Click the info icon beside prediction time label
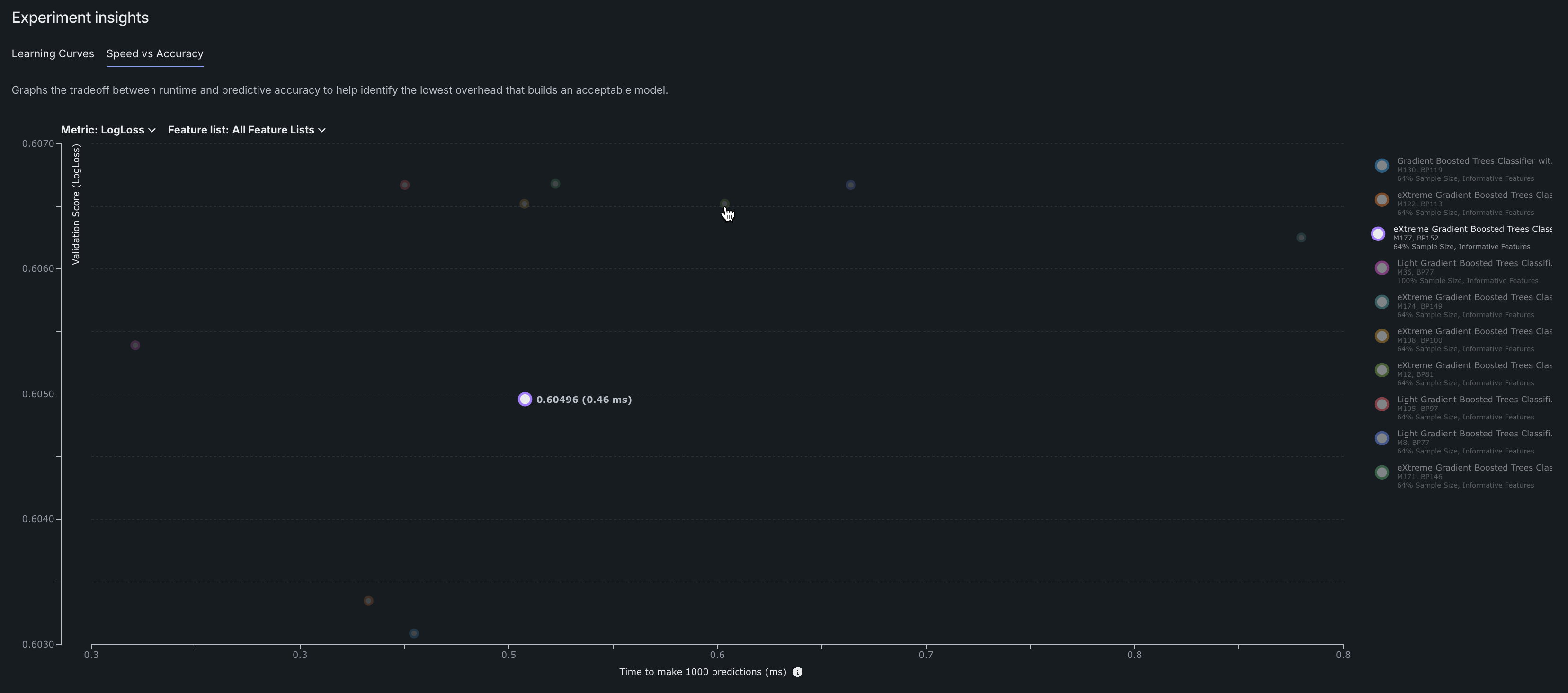The height and width of the screenshot is (693, 1568). point(797,672)
